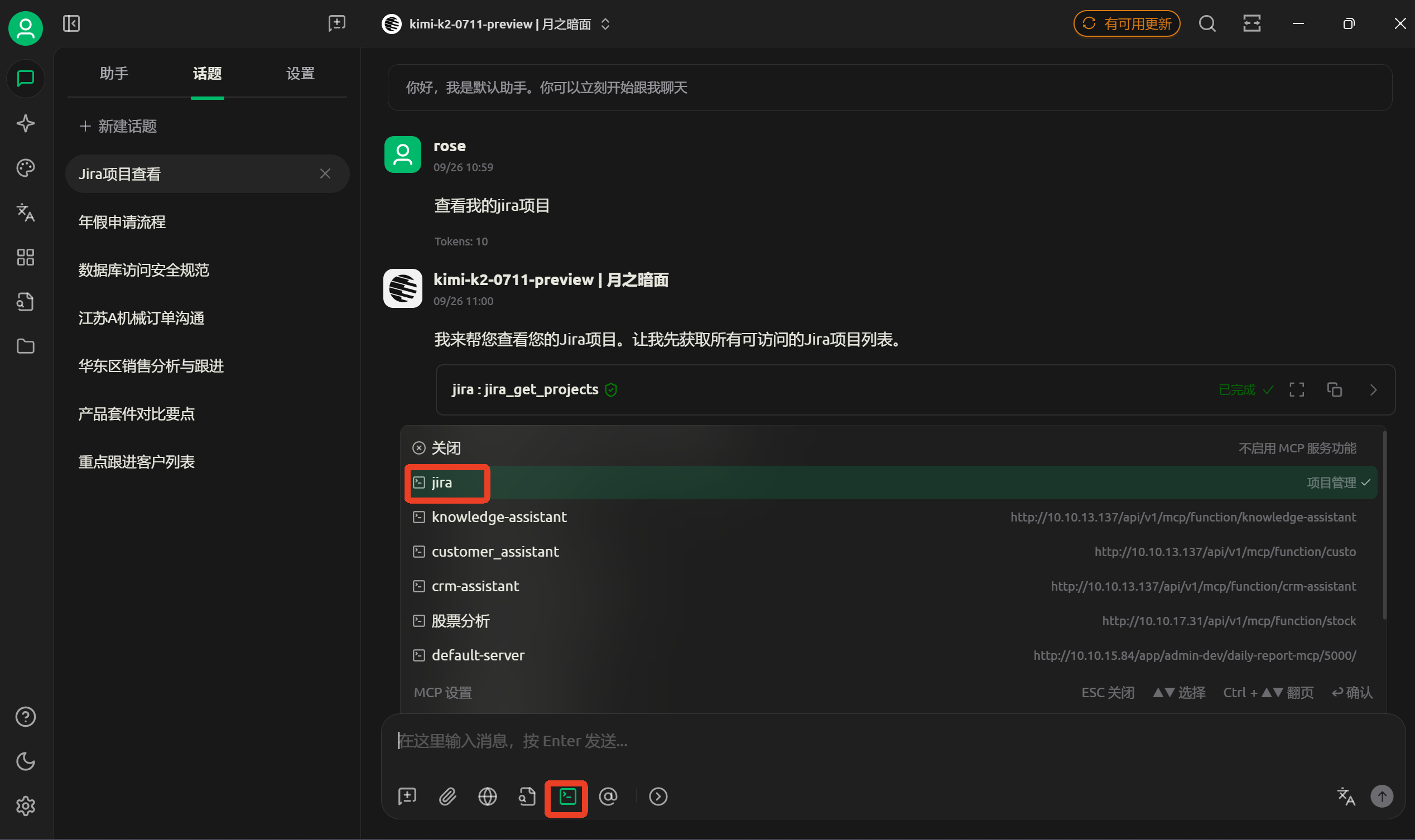The height and width of the screenshot is (840, 1415).
Task: Click the MCP server terminal icon in the input toolbar
Action: [x=567, y=797]
